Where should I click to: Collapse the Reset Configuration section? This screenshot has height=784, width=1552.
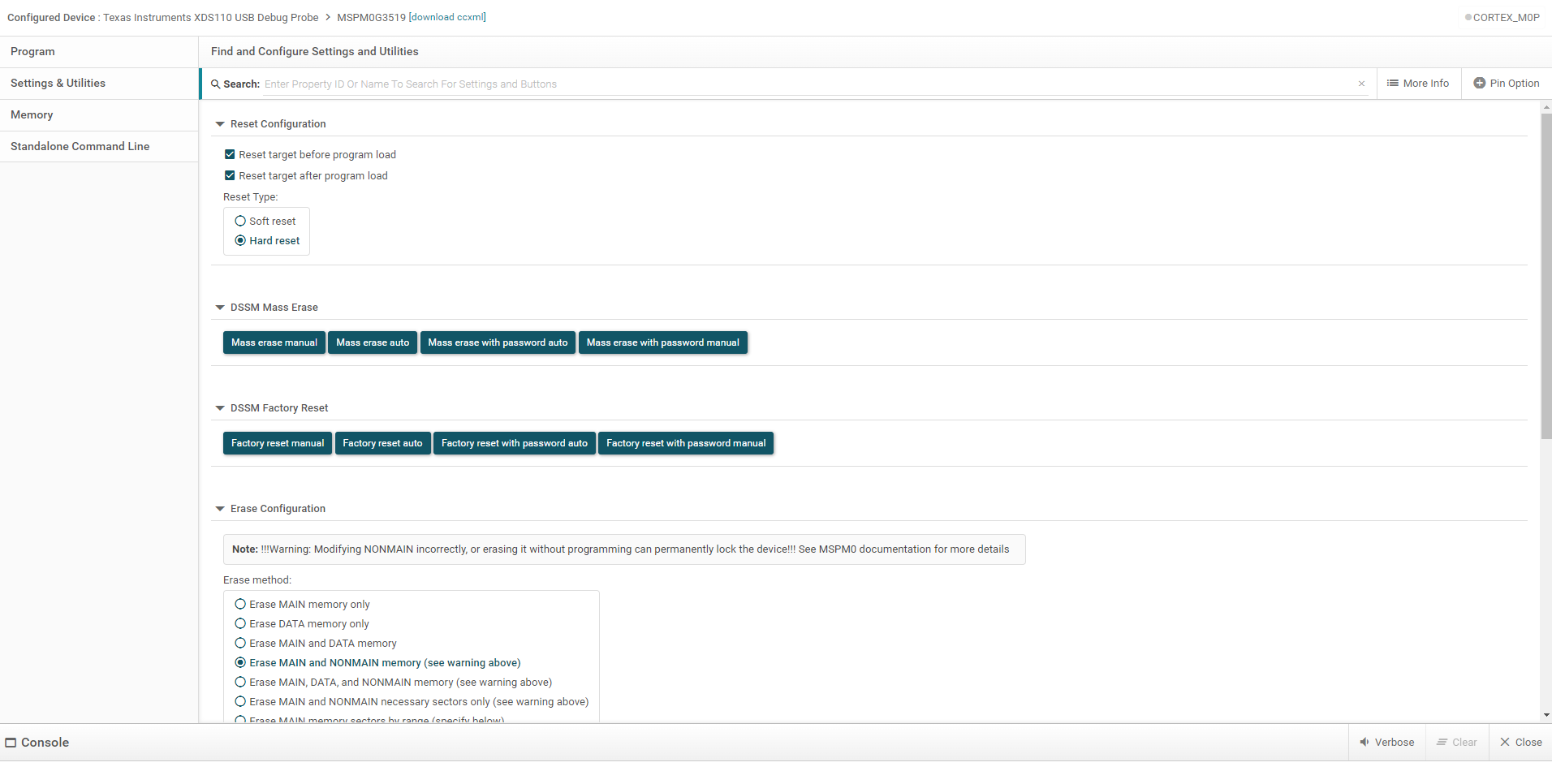220,124
